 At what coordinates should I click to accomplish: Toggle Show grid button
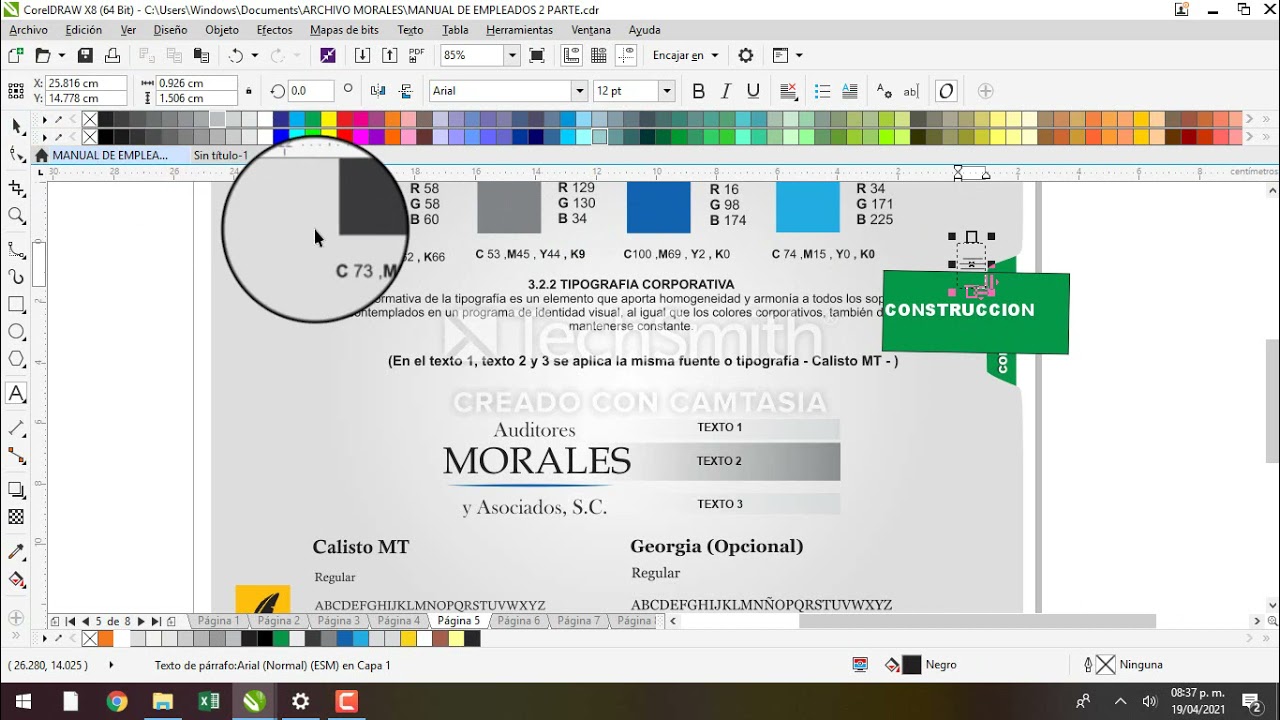tap(599, 55)
